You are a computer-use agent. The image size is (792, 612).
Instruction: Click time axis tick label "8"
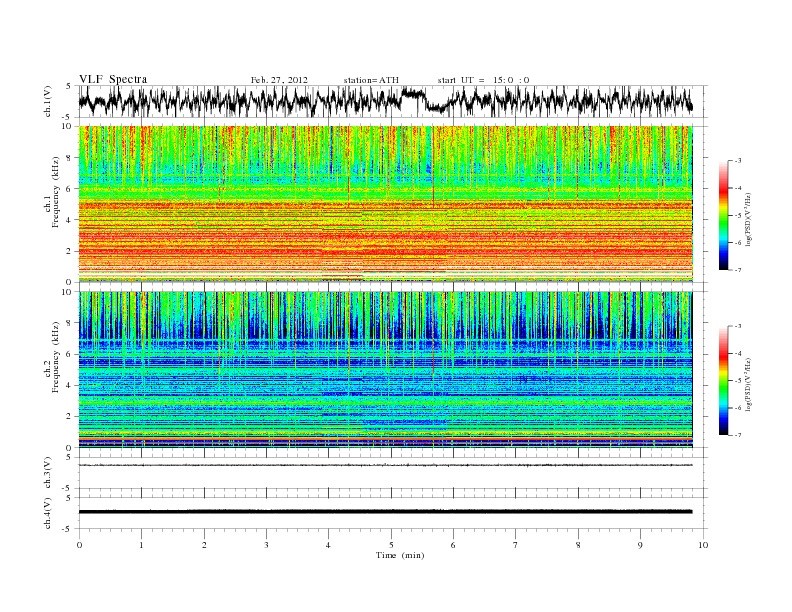point(578,545)
